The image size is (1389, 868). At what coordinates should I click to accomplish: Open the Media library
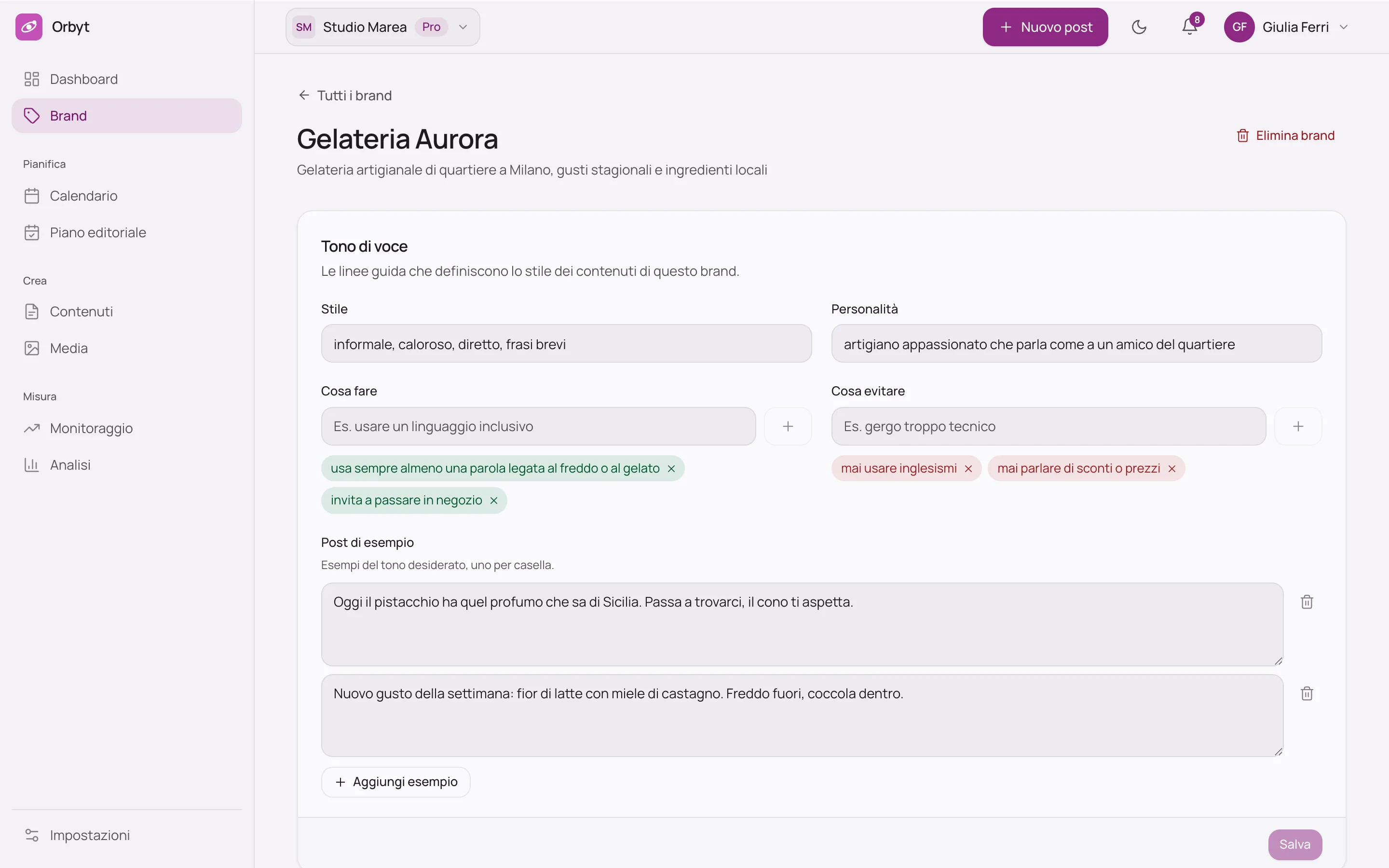click(126, 349)
